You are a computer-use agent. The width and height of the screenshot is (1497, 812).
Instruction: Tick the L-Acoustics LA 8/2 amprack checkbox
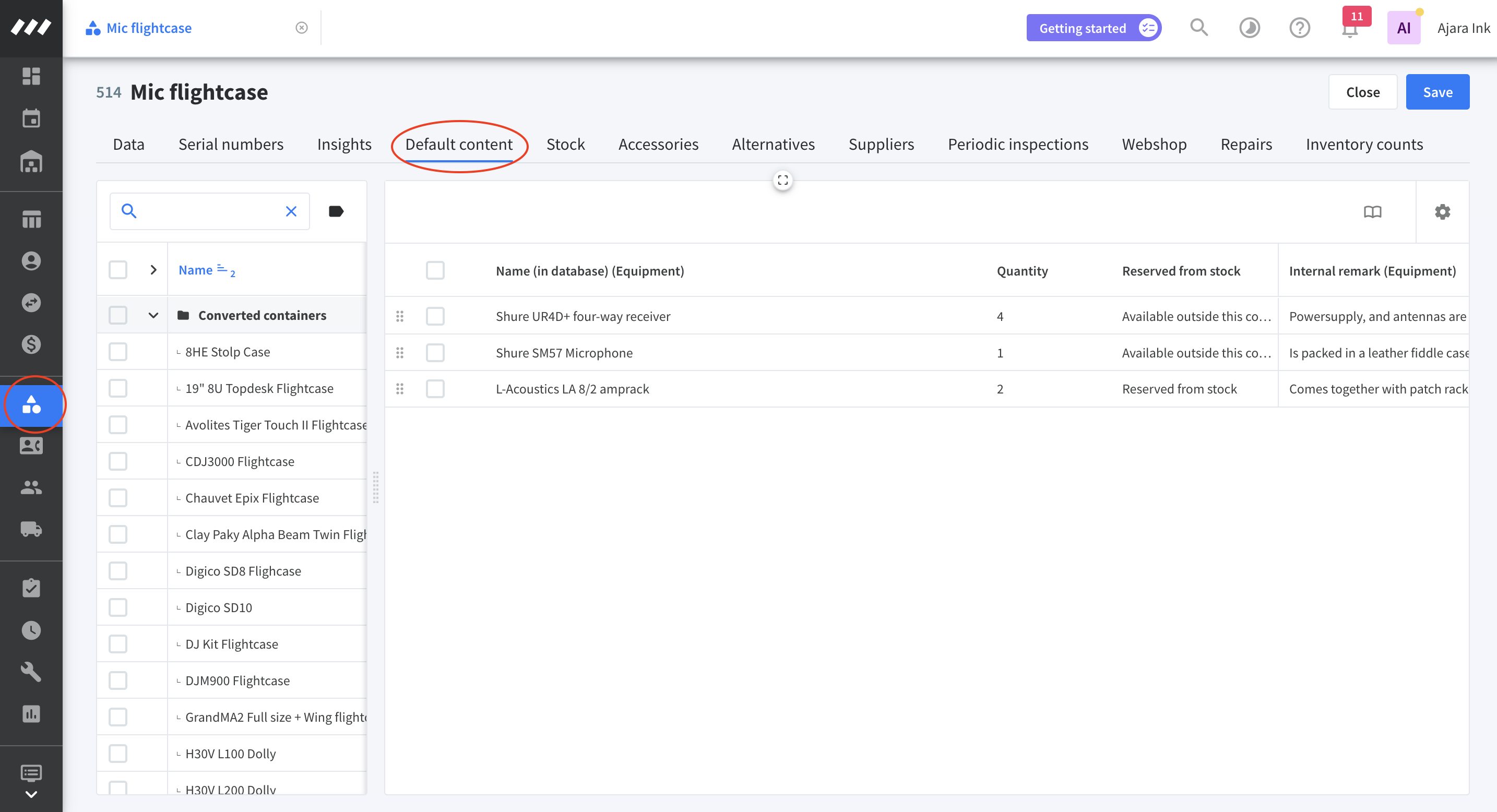435,389
